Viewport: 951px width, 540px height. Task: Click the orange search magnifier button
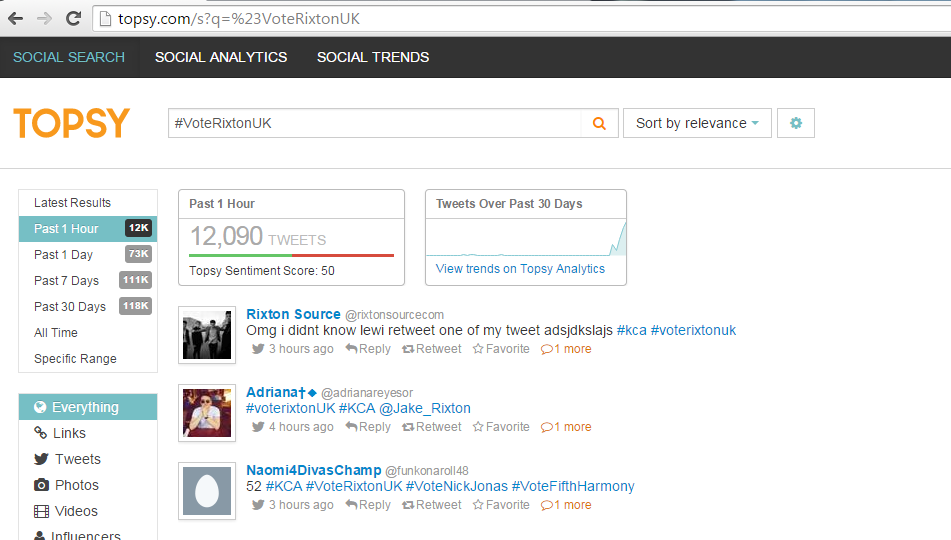(599, 123)
